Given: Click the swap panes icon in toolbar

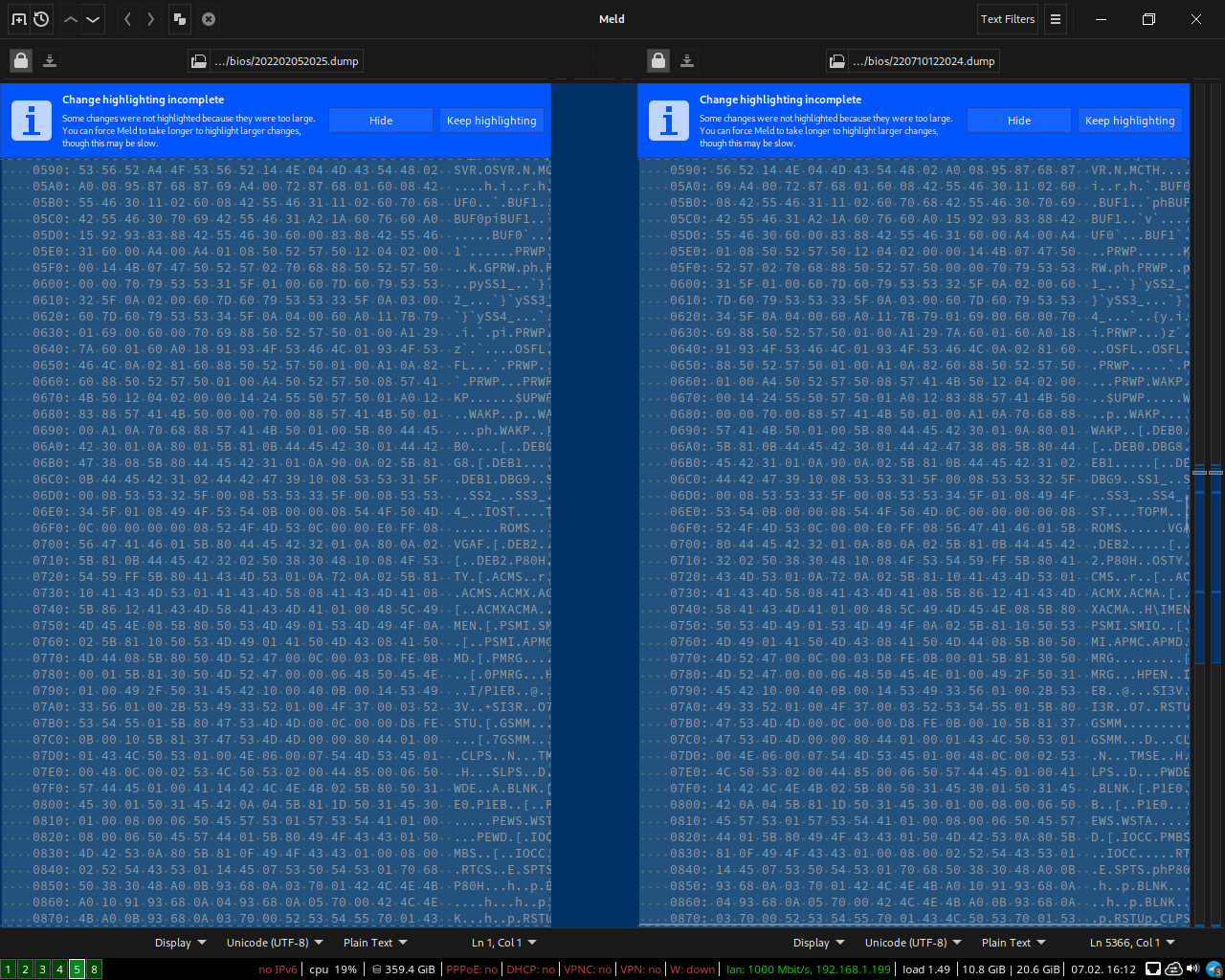Looking at the screenshot, I should point(179,19).
